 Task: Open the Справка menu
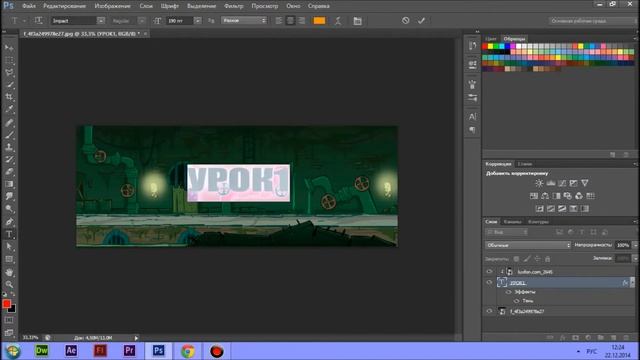point(319,6)
